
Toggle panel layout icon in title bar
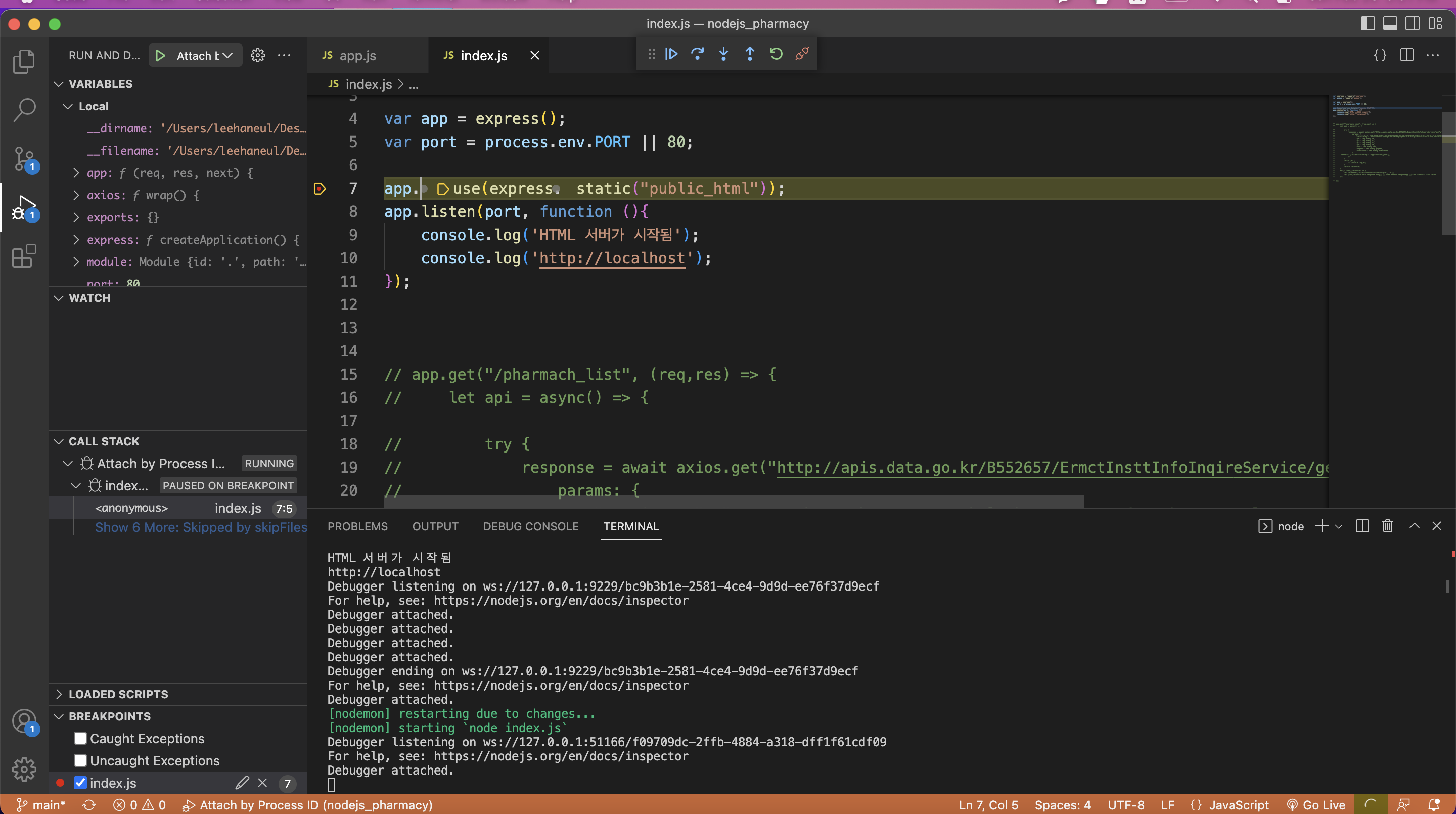(1390, 23)
